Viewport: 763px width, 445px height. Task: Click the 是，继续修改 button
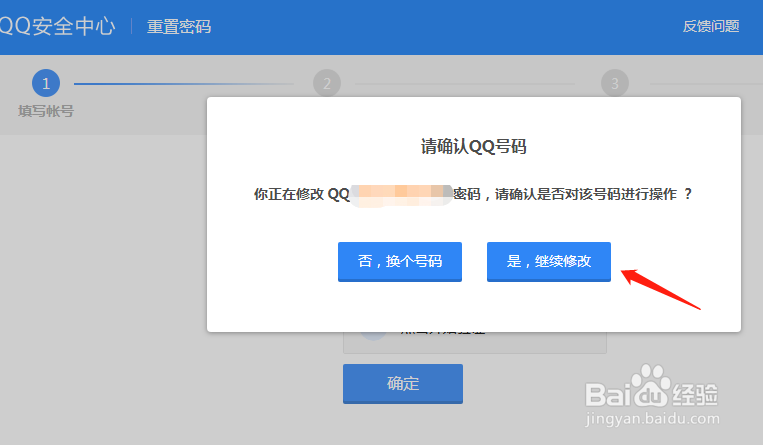[548, 261]
